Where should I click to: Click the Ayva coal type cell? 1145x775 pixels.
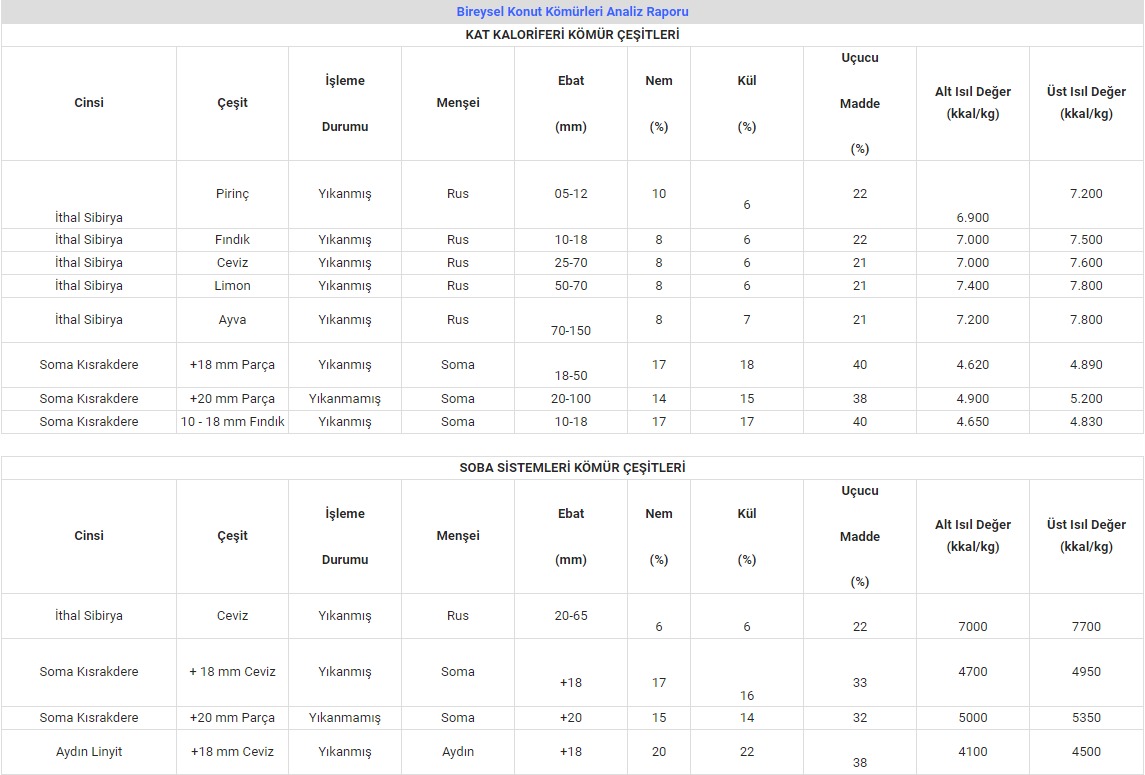[232, 319]
